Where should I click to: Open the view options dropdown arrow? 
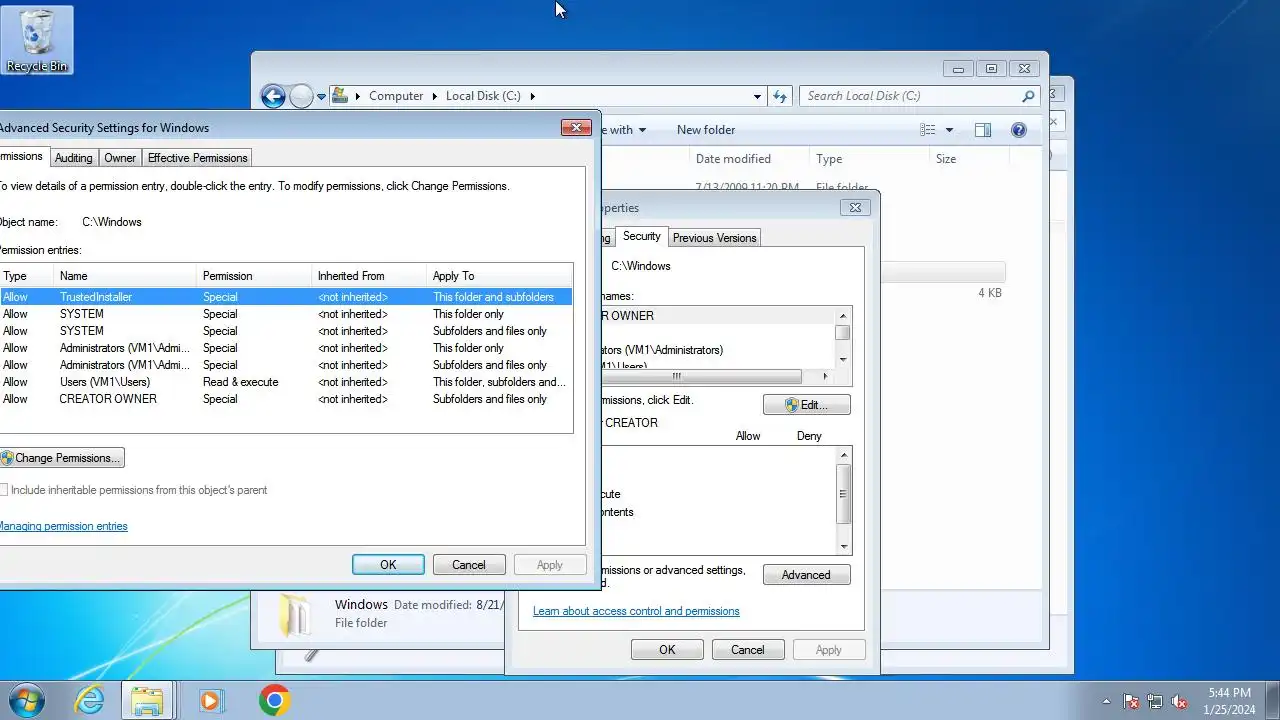tap(949, 130)
